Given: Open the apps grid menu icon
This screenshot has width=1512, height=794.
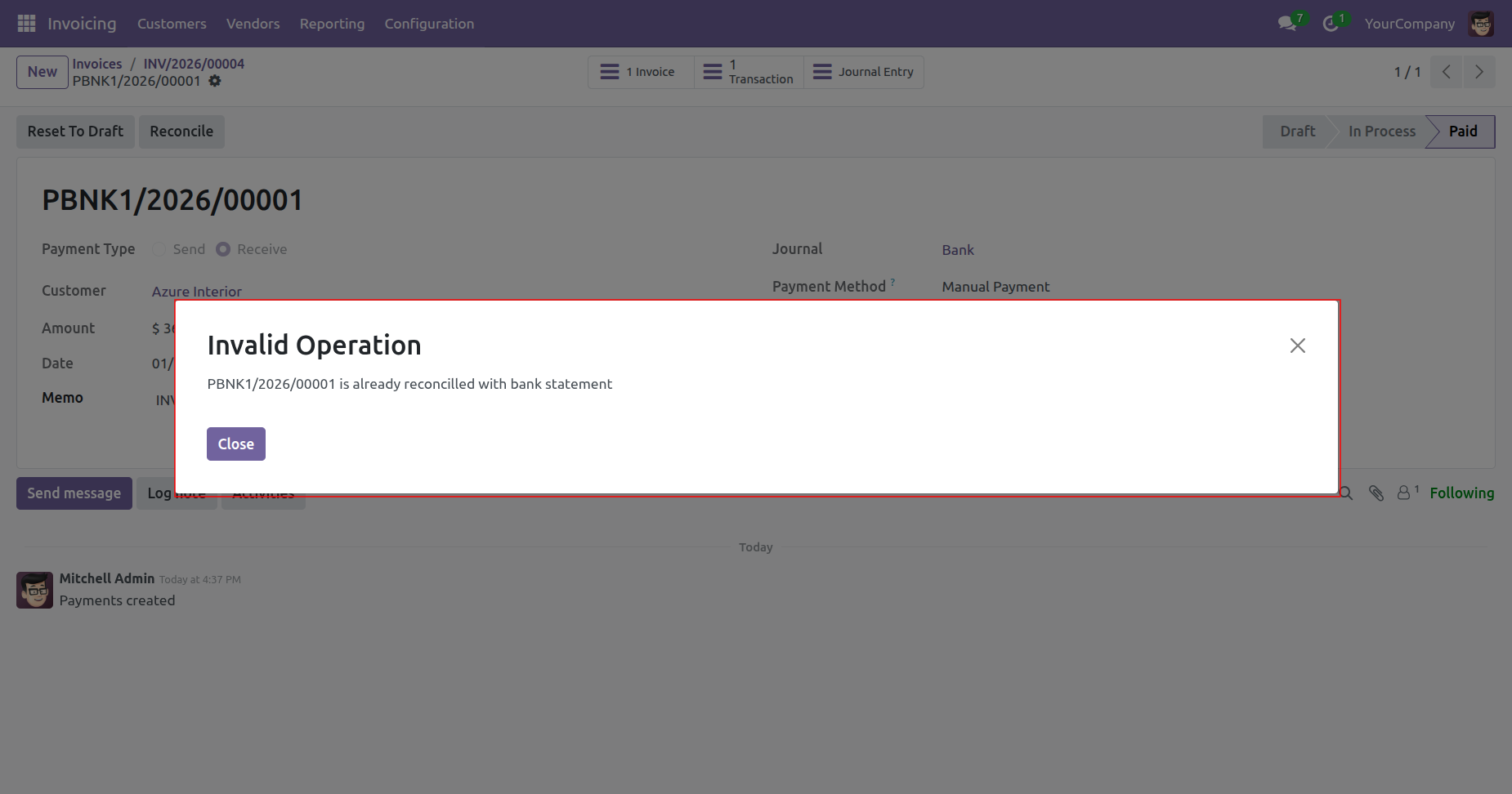Looking at the screenshot, I should point(26,24).
